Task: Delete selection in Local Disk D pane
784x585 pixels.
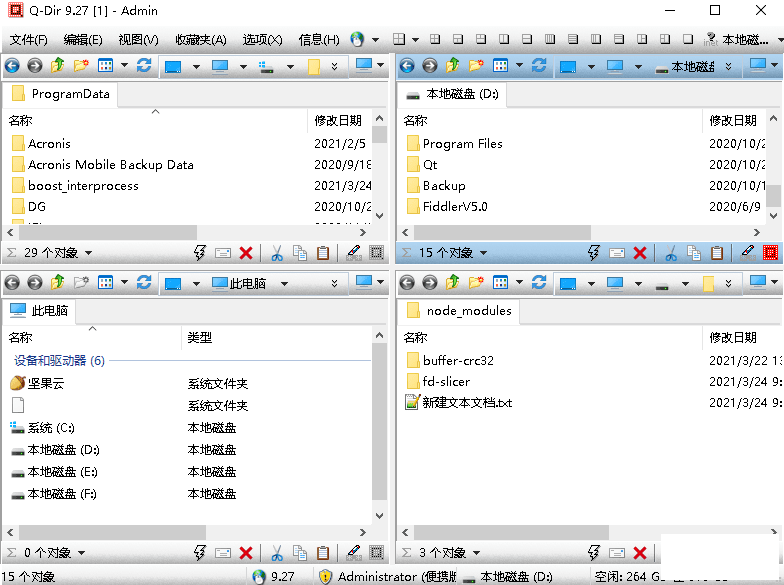Action: (640, 253)
